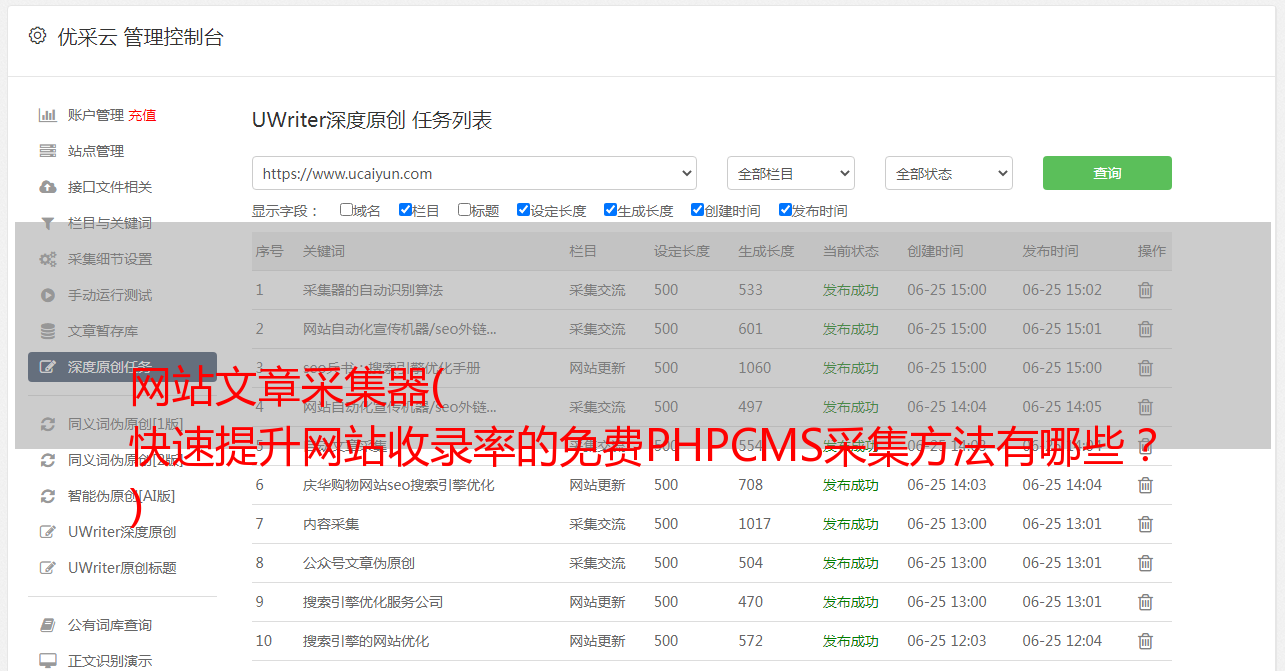
Task: Click the edit icon for UWriter深度原创
Action: pyautogui.click(x=47, y=532)
